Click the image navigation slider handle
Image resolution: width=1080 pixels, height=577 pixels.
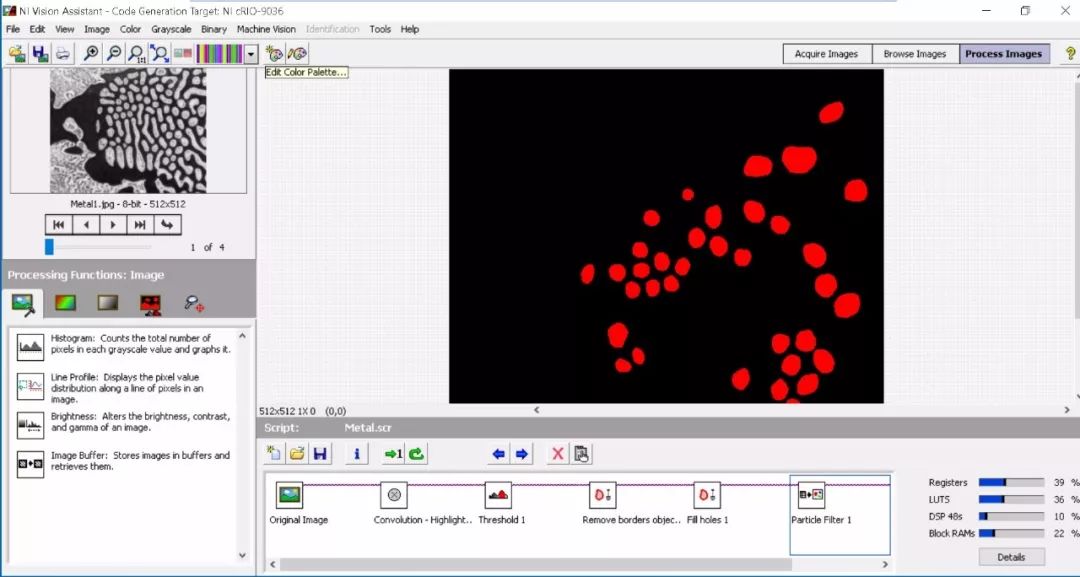49,247
